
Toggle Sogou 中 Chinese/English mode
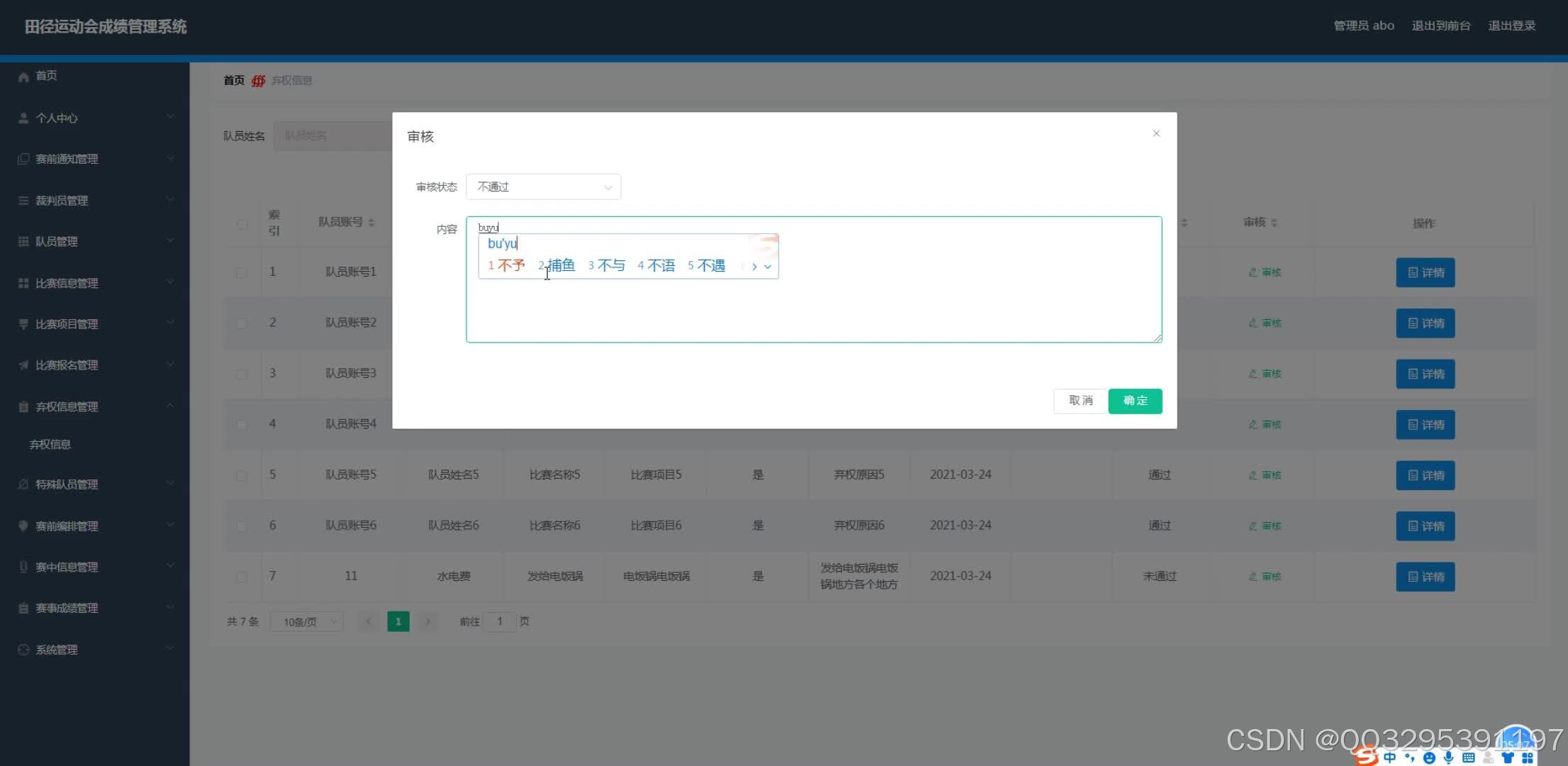click(x=1390, y=758)
